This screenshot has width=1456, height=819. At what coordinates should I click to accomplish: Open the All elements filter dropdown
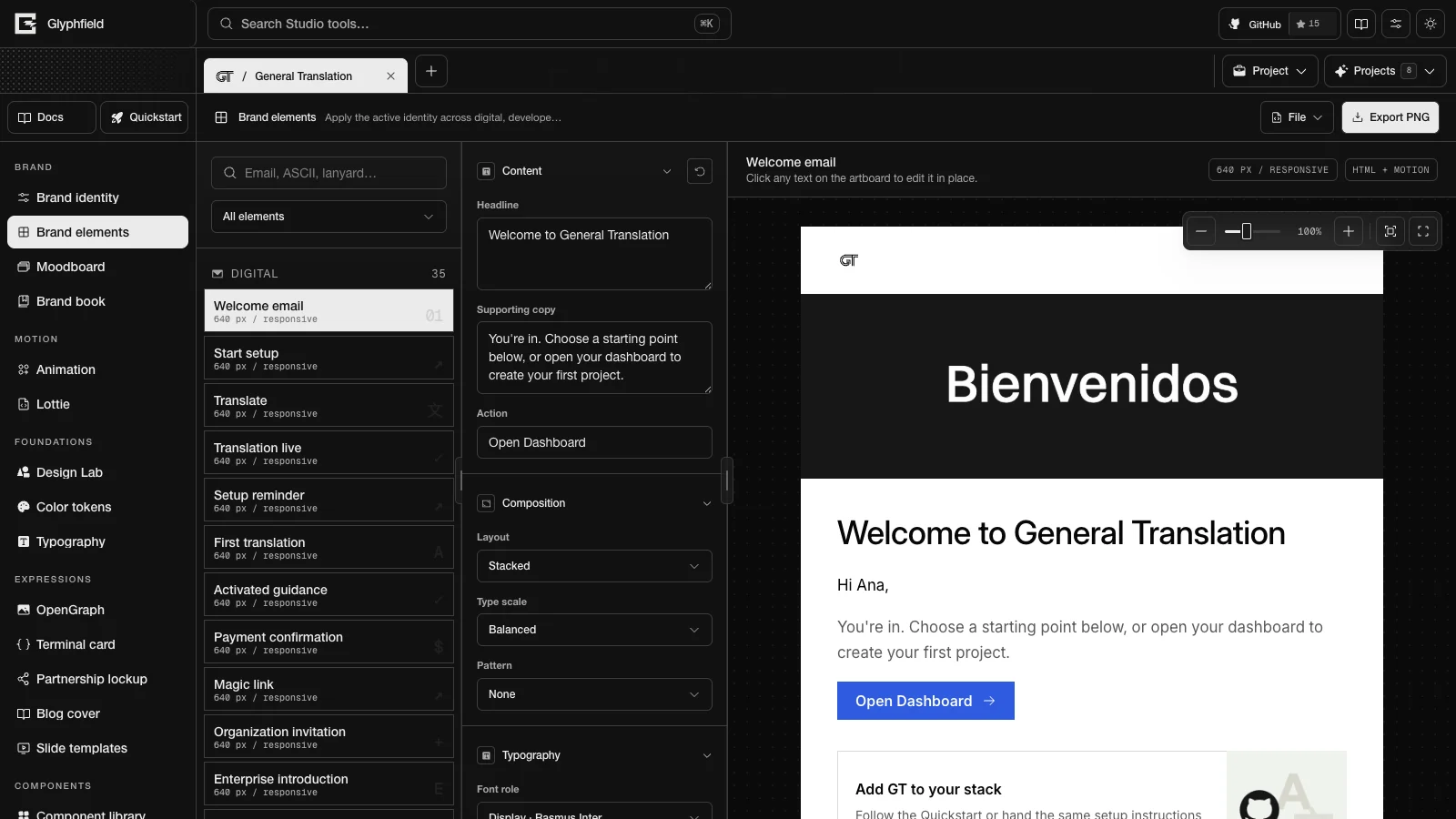[x=329, y=217]
